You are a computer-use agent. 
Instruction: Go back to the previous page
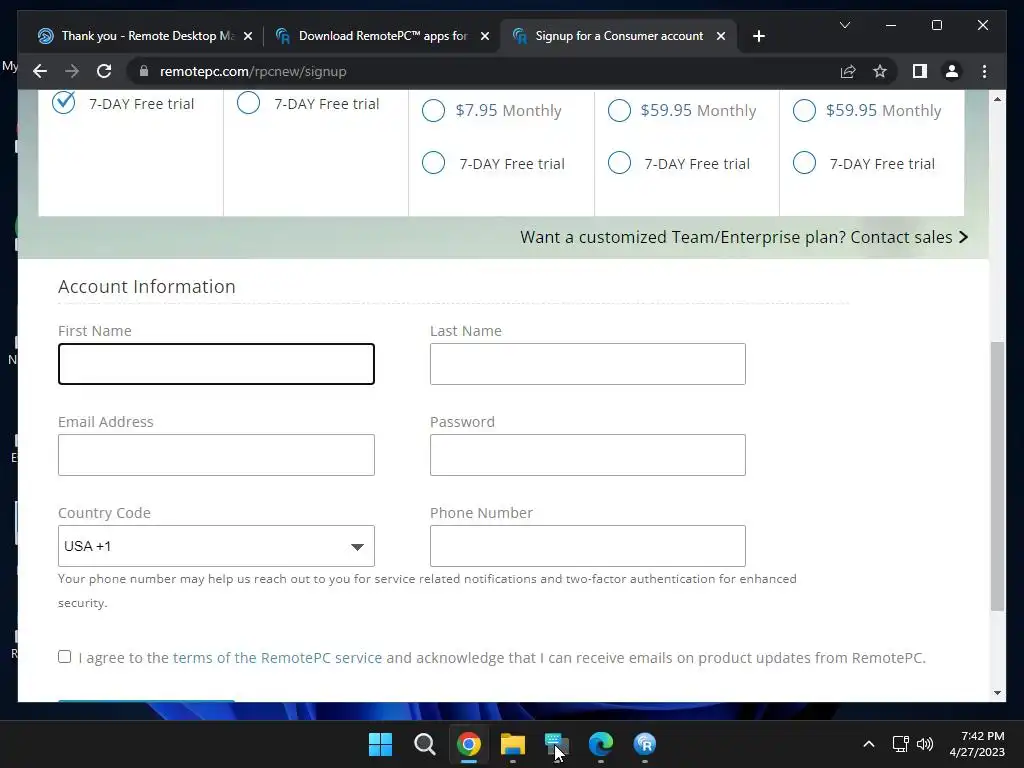tap(40, 71)
